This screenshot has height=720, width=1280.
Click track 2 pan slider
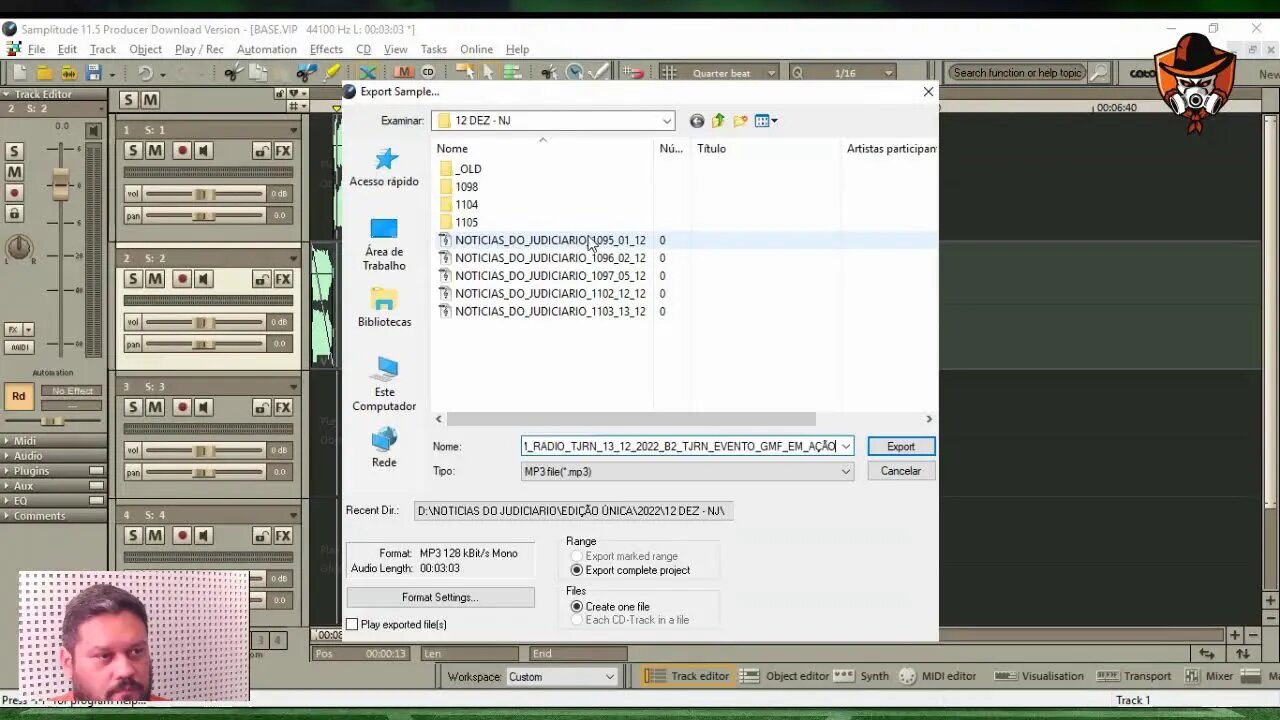pyautogui.click(x=205, y=344)
